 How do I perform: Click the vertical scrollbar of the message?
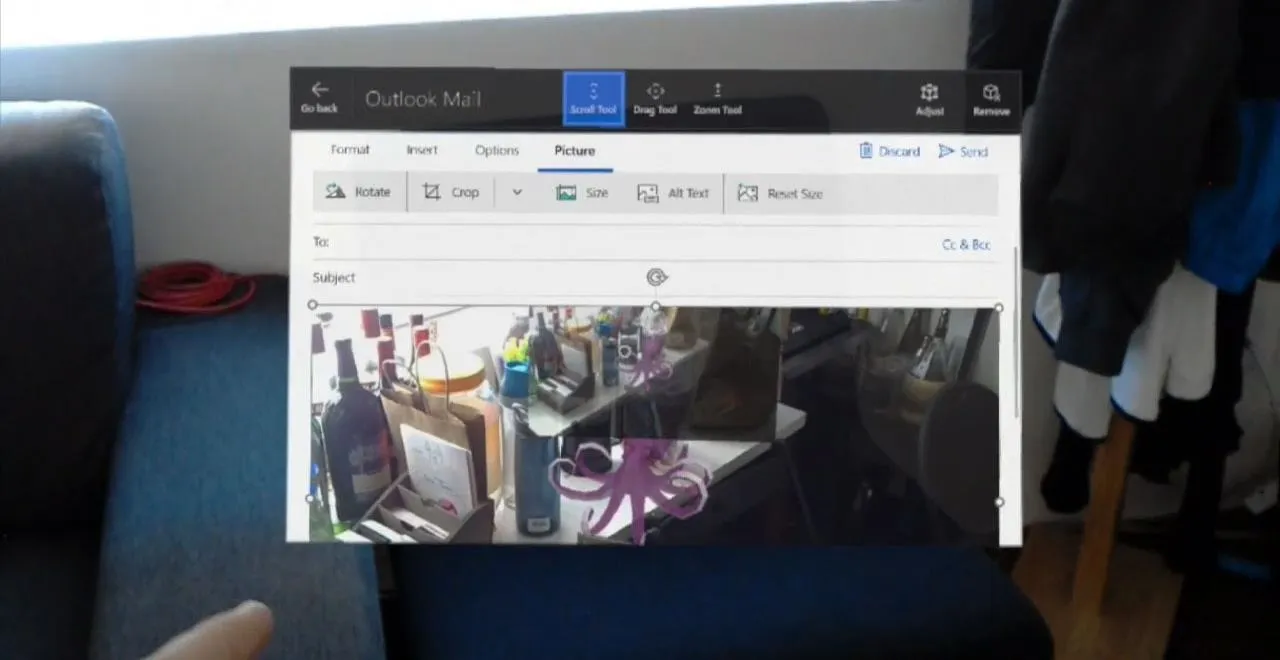click(x=1017, y=330)
